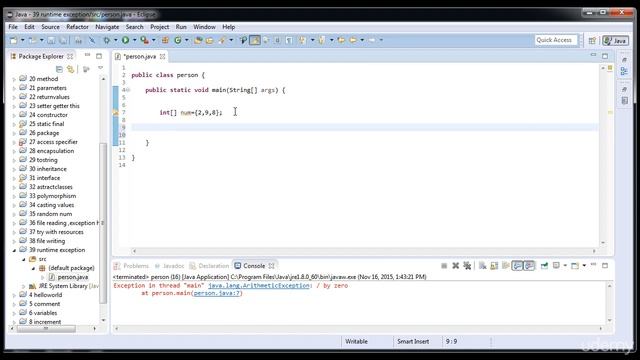Click the 33 polymorphism project row
The image size is (640, 360).
coord(52,196)
